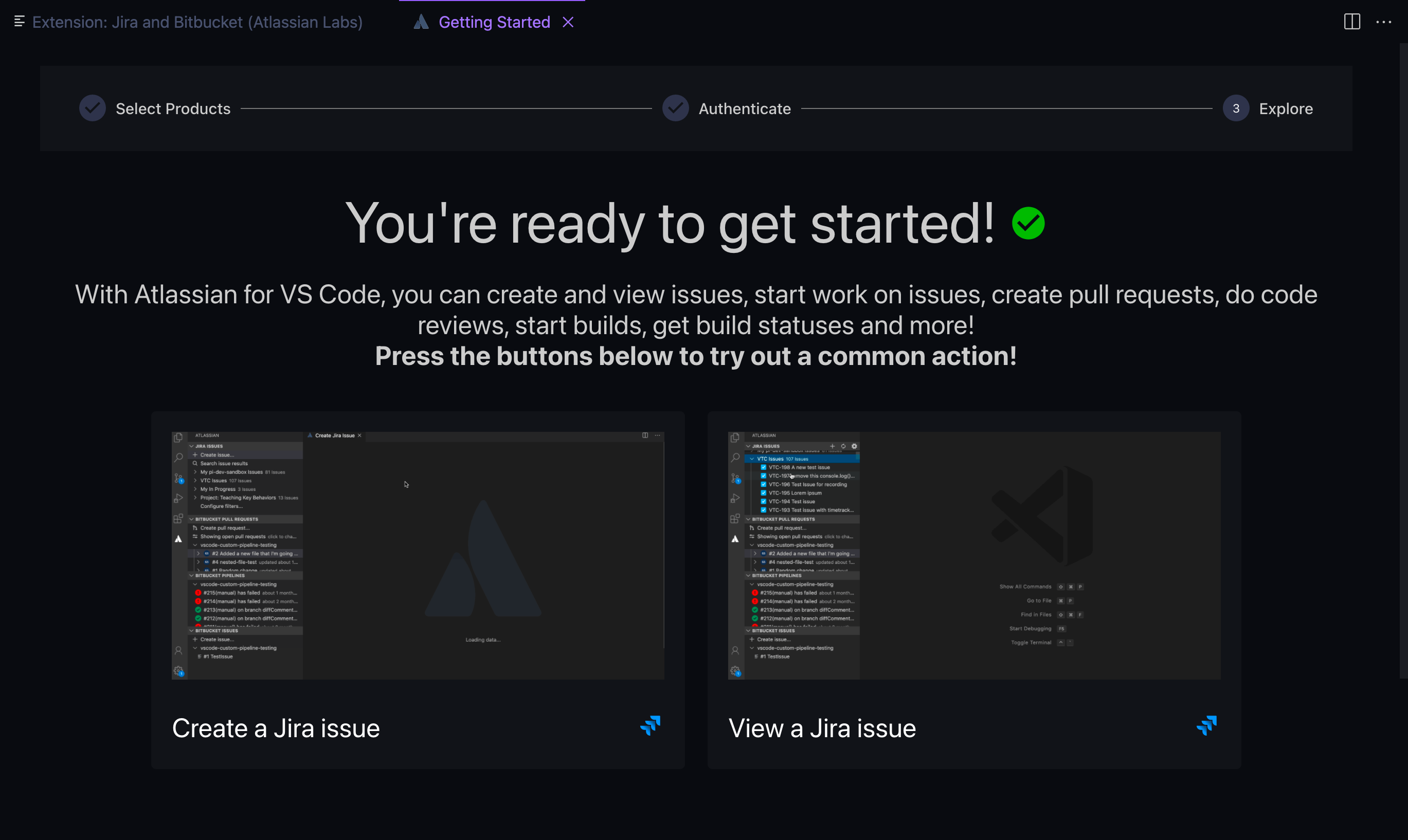
Task: Switch to the Extension: Jira and Bitbucket tab
Action: click(x=197, y=22)
